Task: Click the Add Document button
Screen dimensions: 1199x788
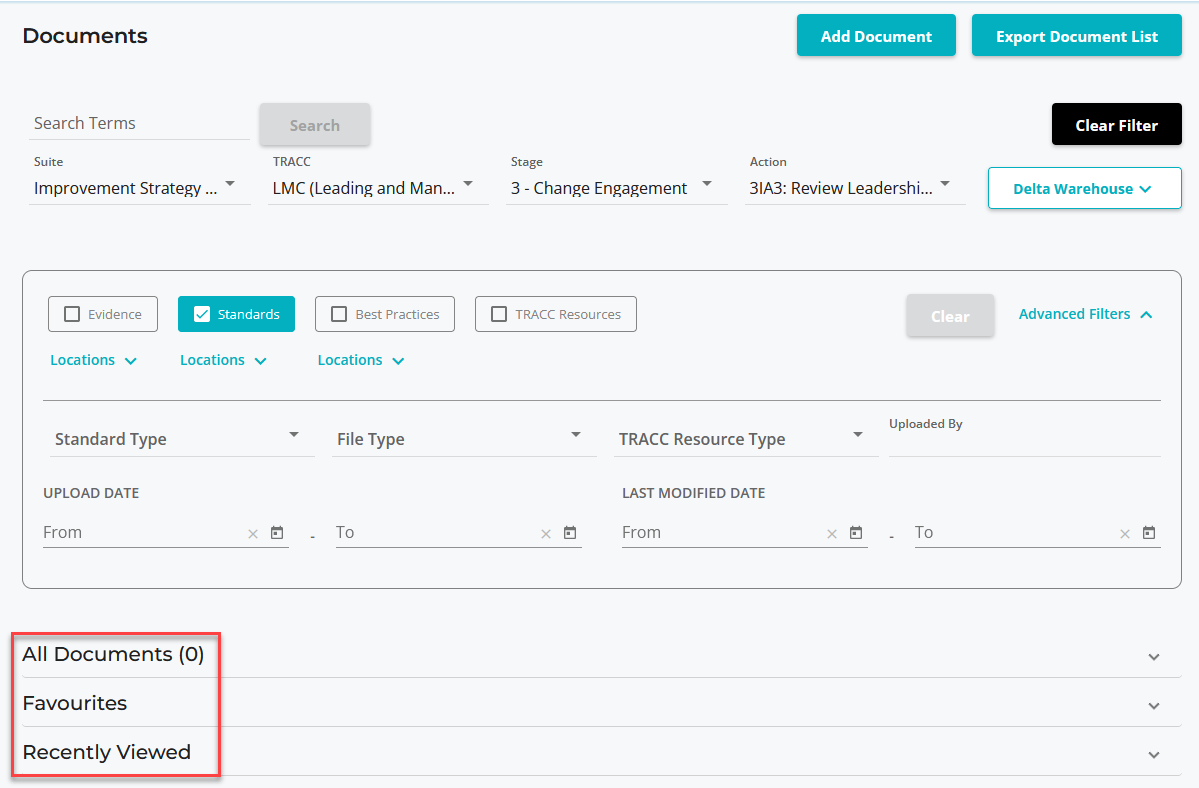Action: (x=876, y=36)
